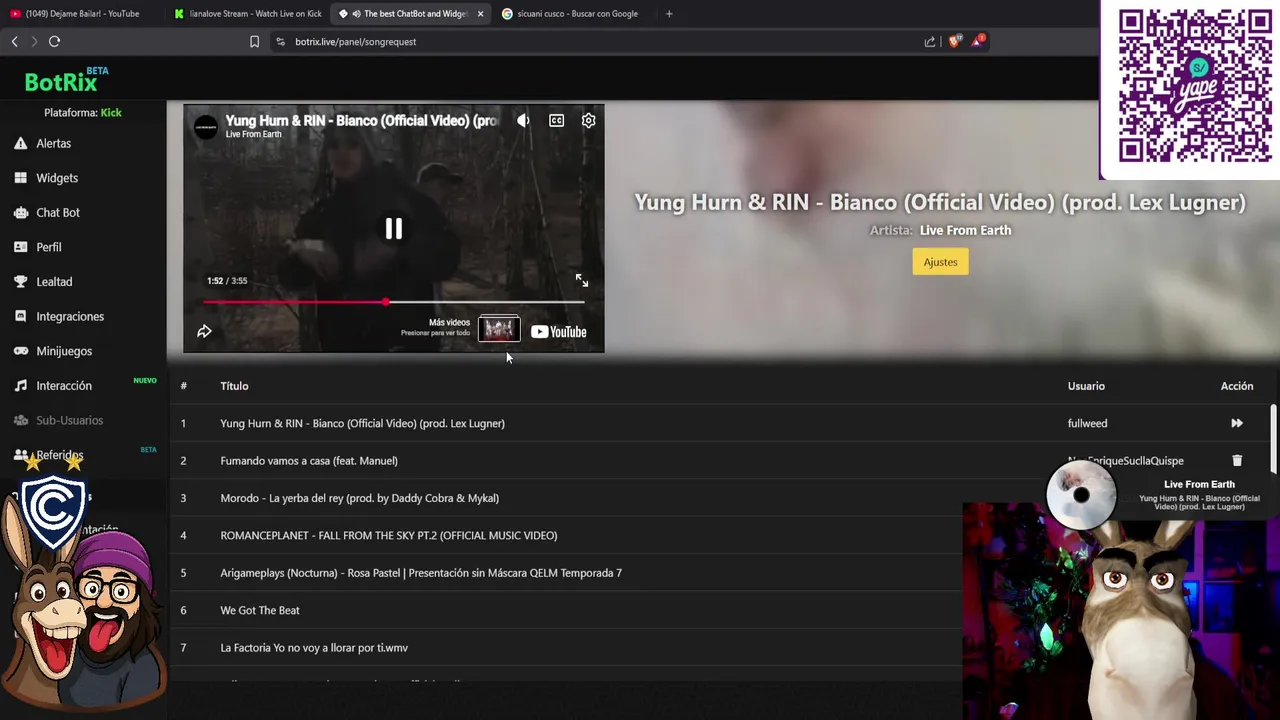The height and width of the screenshot is (720, 1280).
Task: Open Alertas in the sidebar
Action: pyautogui.click(x=54, y=143)
